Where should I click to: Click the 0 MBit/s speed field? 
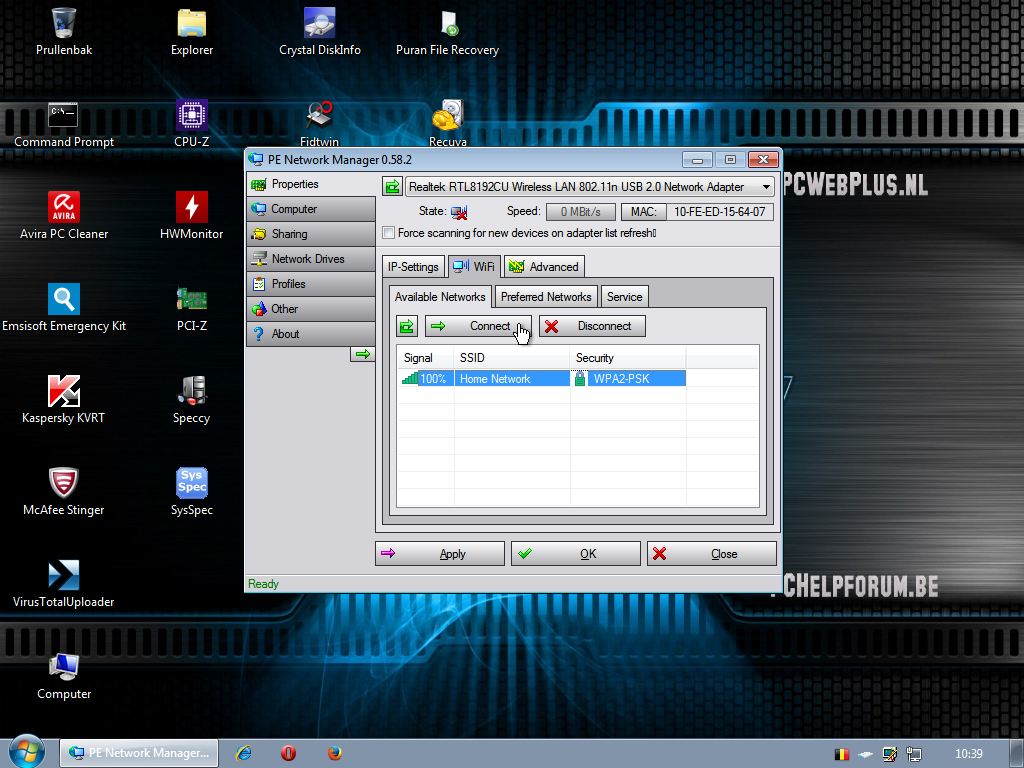pos(581,212)
